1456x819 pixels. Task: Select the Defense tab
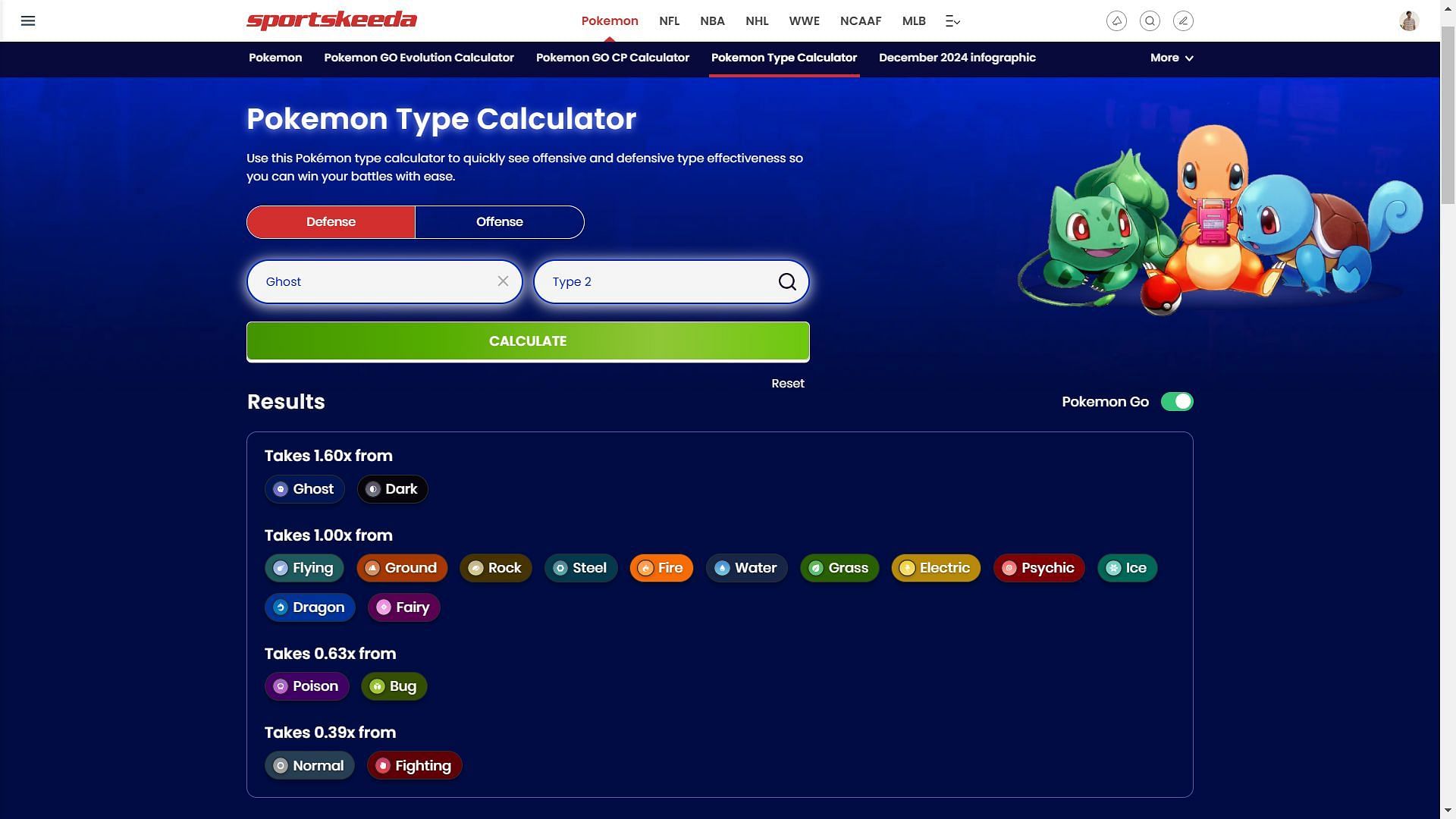pyautogui.click(x=330, y=222)
